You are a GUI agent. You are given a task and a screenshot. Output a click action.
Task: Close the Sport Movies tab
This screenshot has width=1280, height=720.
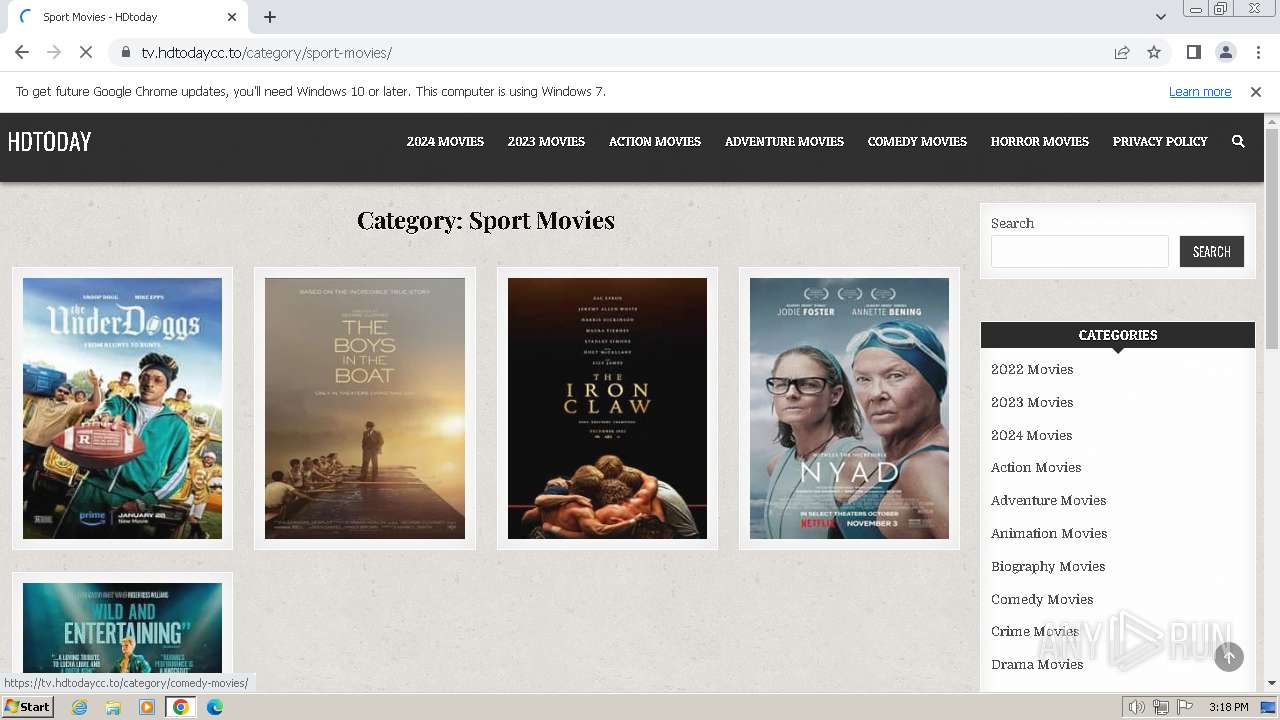232,17
